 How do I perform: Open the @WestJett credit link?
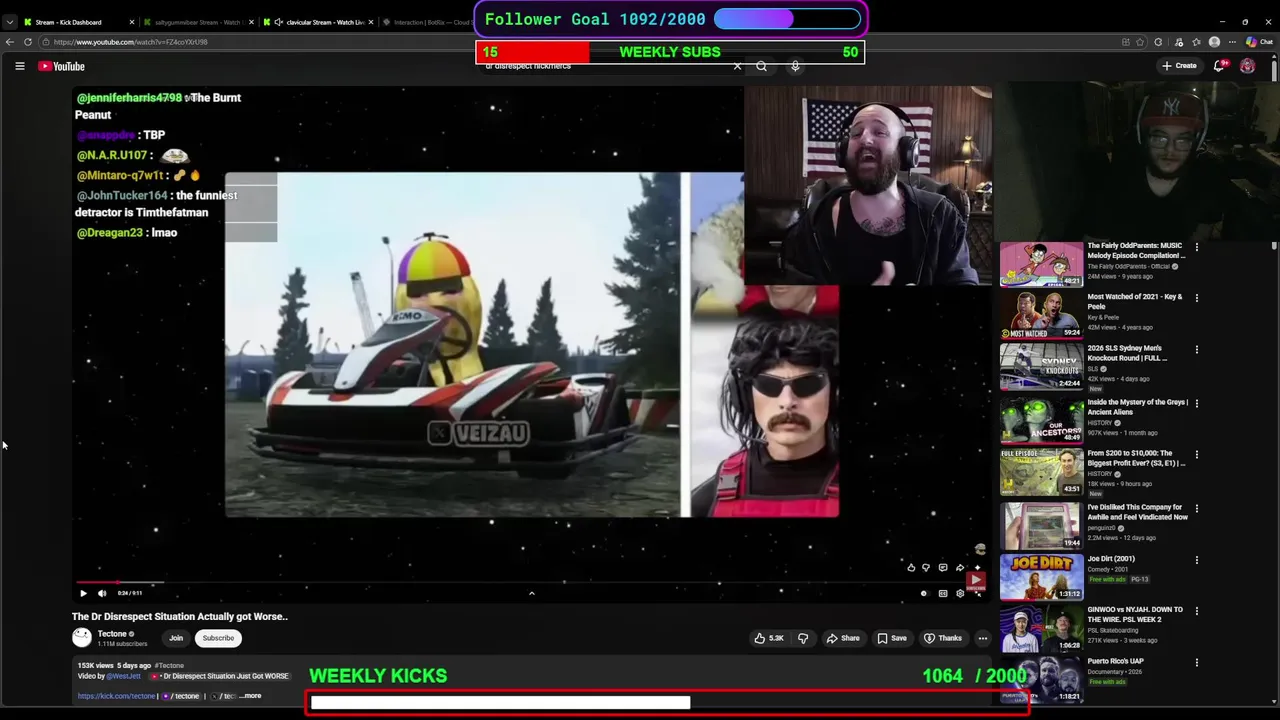click(124, 676)
